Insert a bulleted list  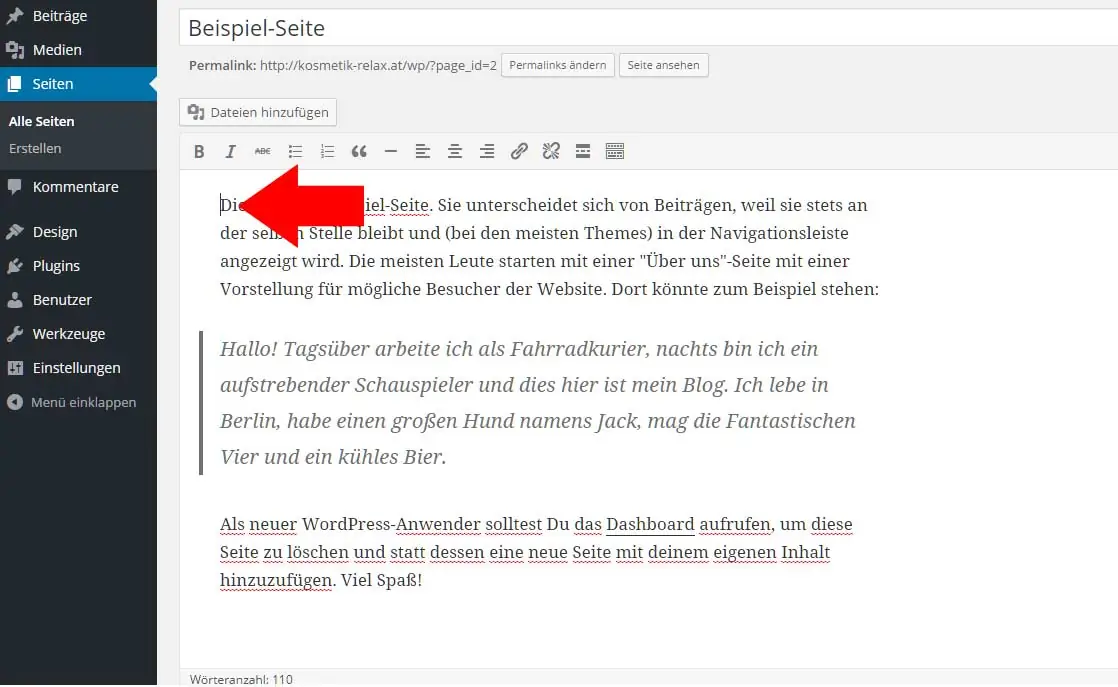click(x=295, y=151)
